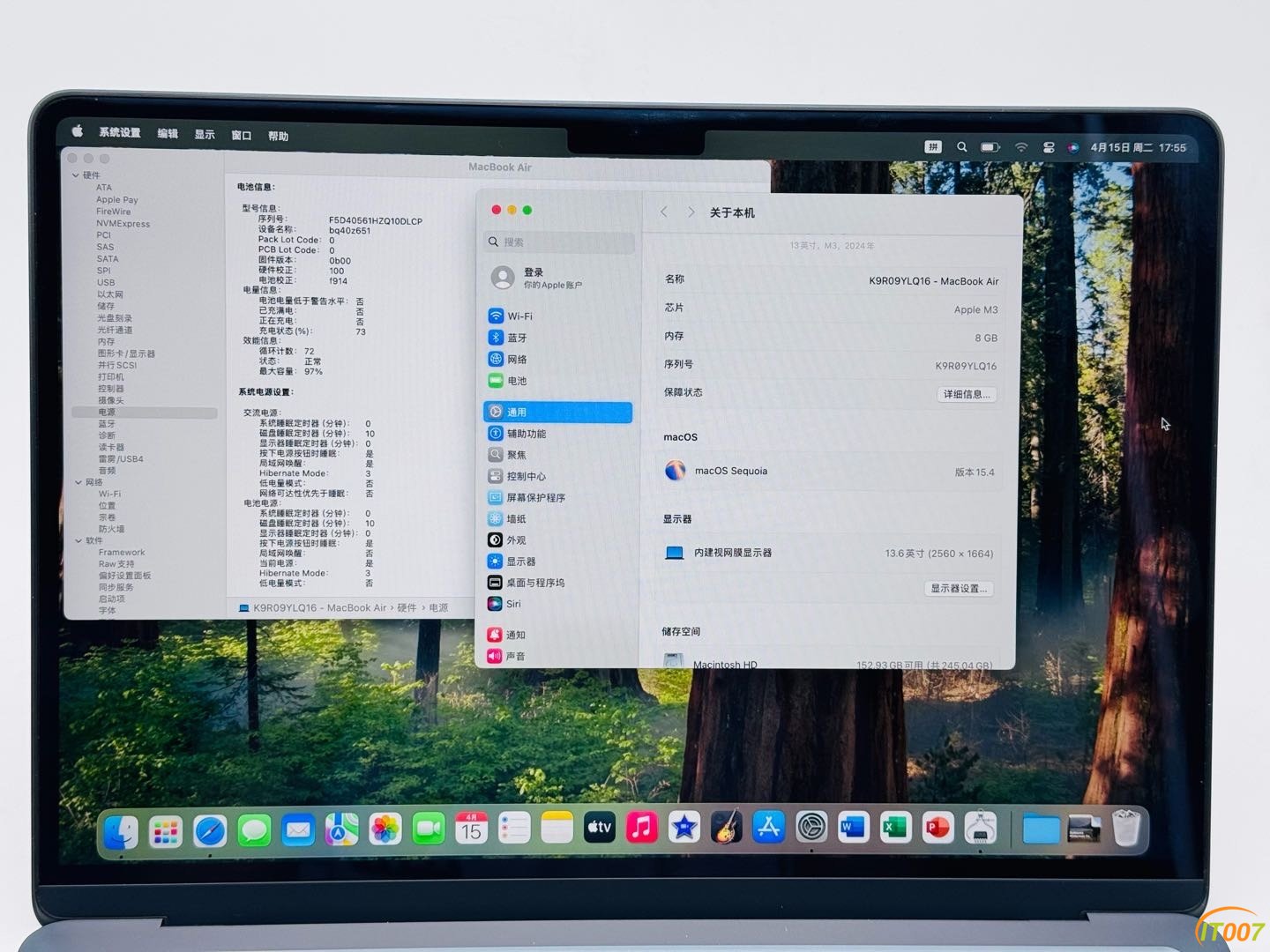The width and height of the screenshot is (1270, 952).
Task: Open Messages from the Dock
Action: tap(254, 830)
